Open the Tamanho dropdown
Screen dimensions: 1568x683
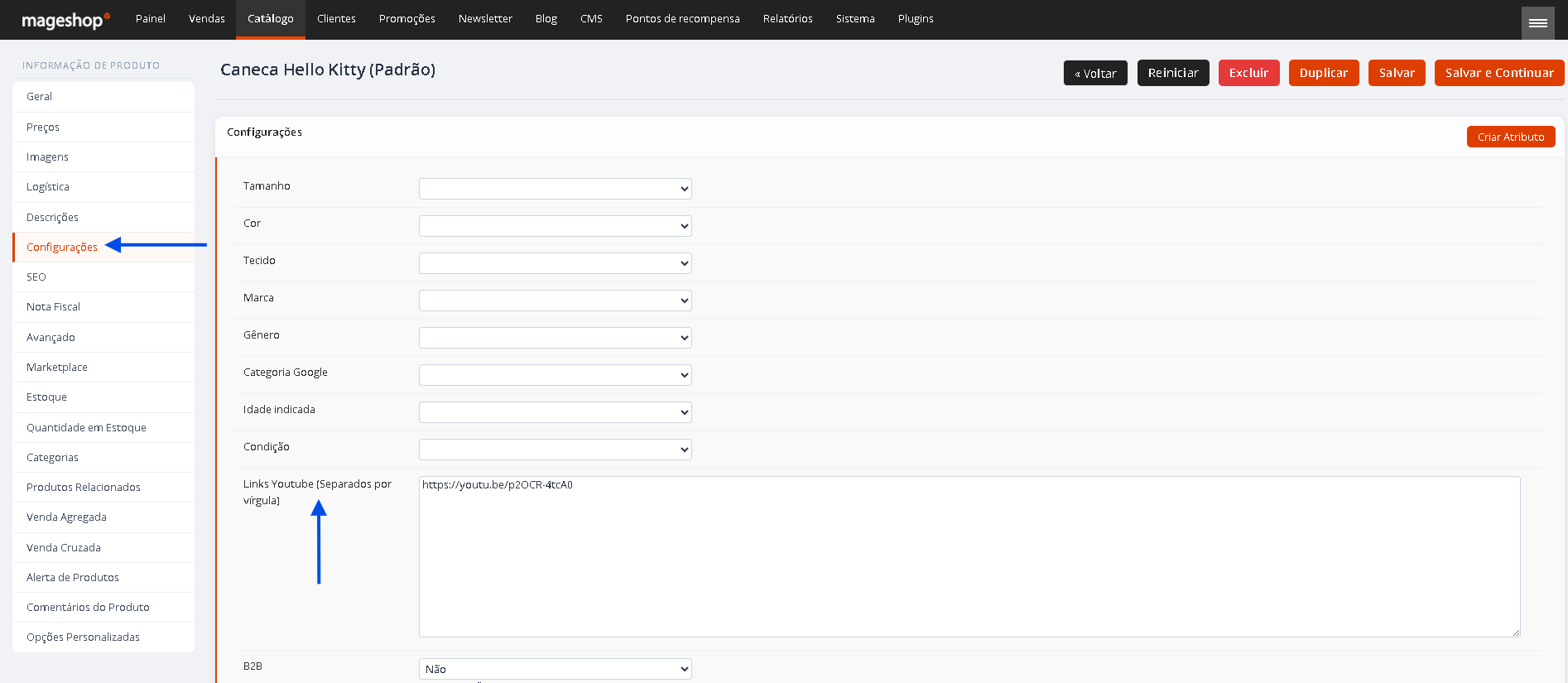(556, 189)
